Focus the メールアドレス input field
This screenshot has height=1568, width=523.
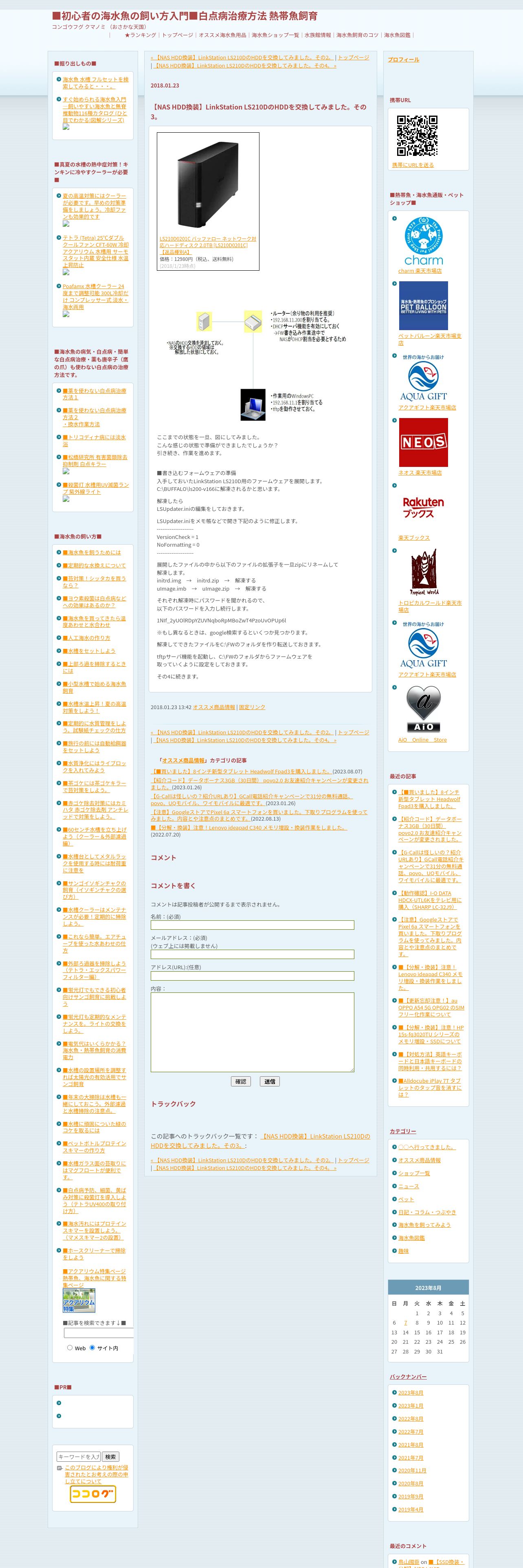click(252, 954)
